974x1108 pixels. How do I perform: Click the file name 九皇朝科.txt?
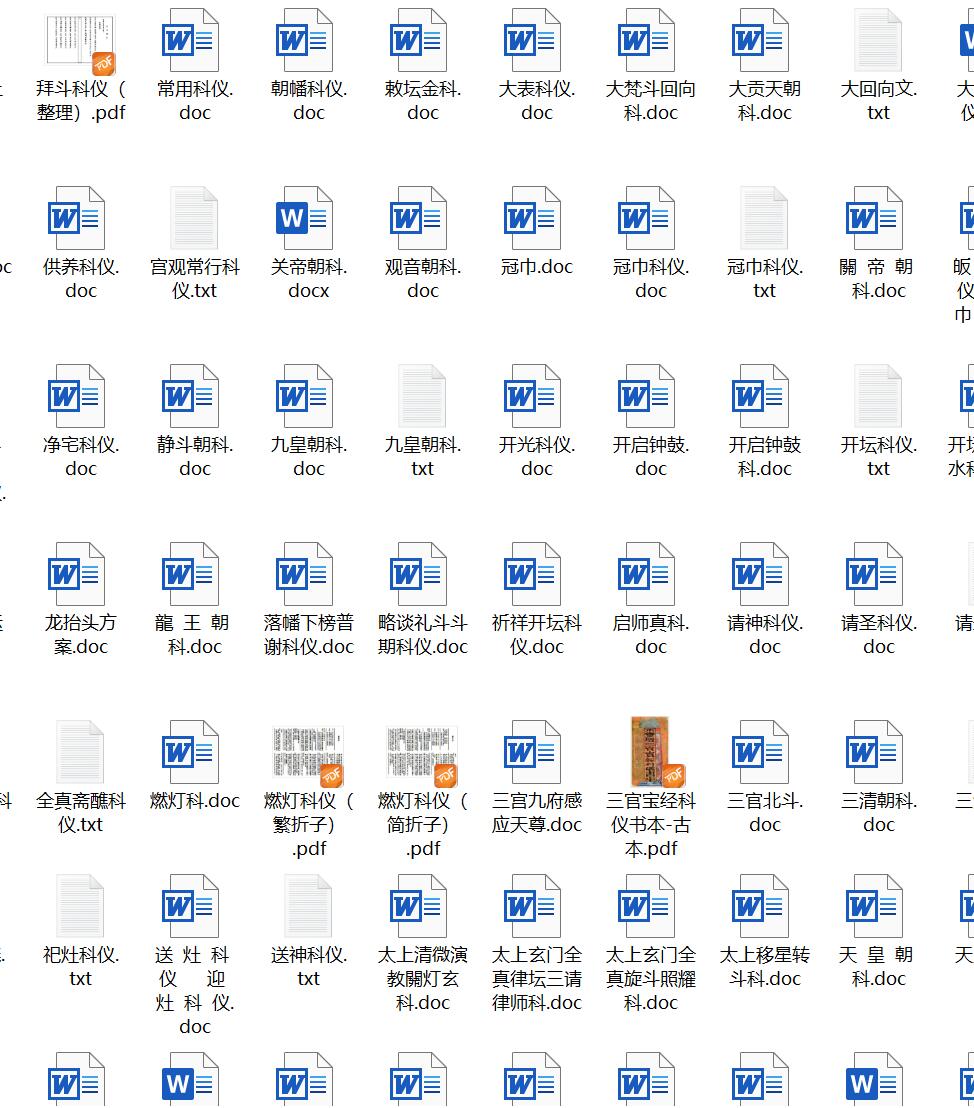423,456
